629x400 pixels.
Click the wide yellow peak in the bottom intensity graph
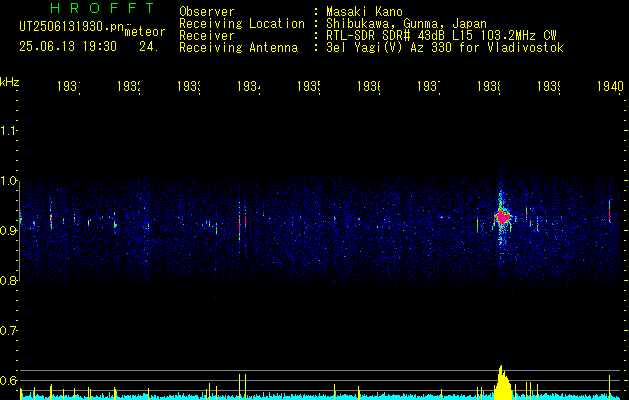(x=501, y=383)
